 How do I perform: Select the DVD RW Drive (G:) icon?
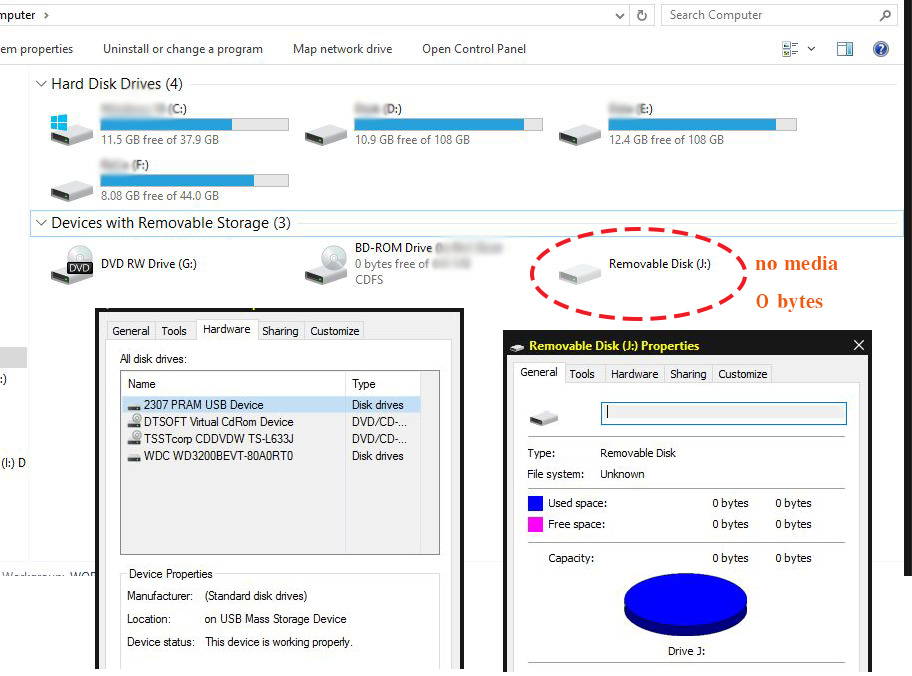tap(72, 265)
